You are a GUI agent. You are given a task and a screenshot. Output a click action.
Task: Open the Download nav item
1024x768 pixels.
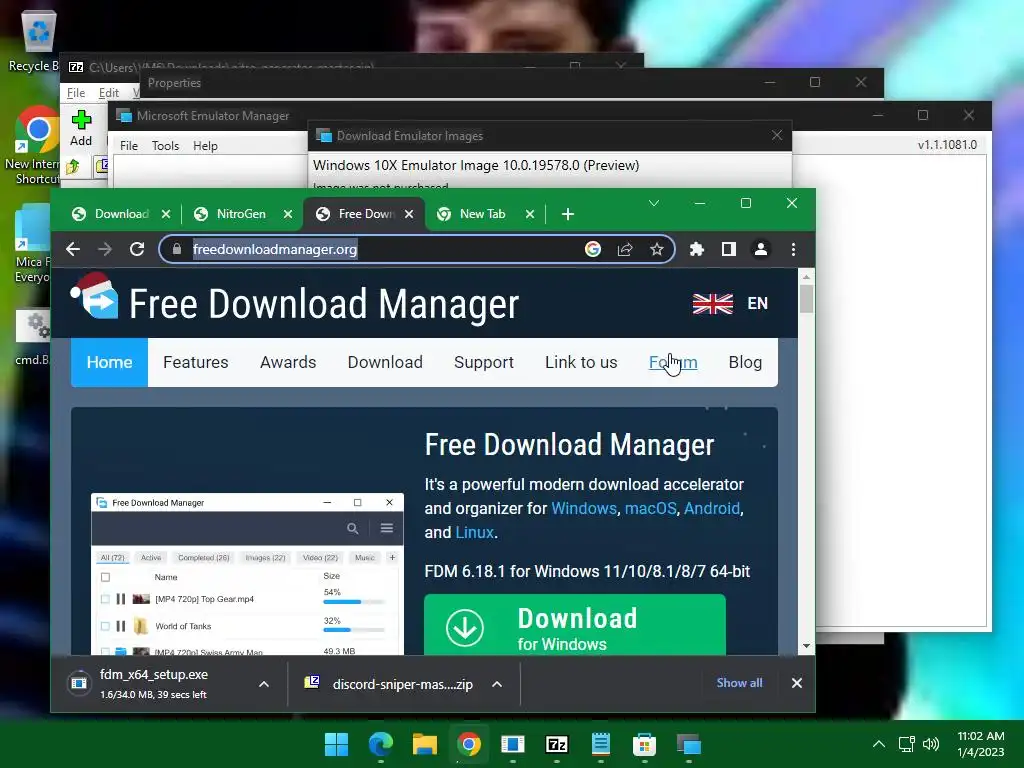click(385, 362)
